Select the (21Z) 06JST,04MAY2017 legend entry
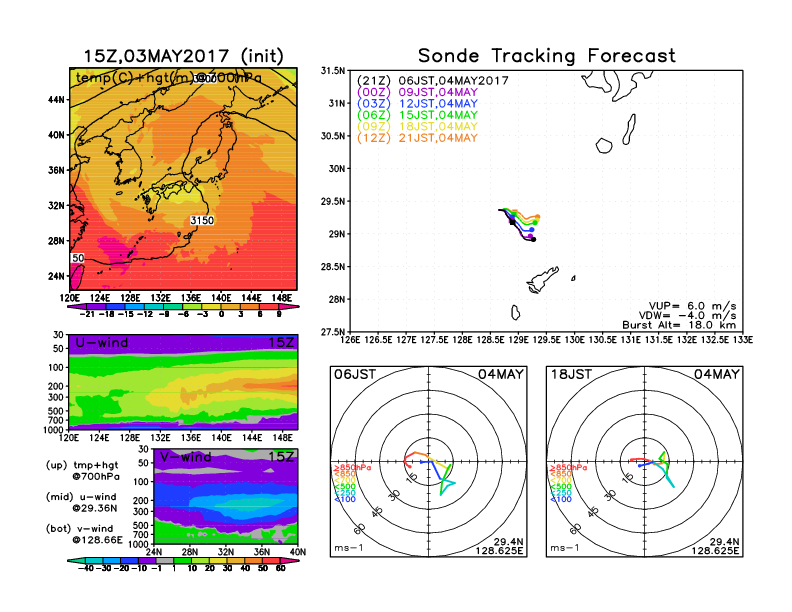Screen dimensions: 792x612 coord(433,80)
